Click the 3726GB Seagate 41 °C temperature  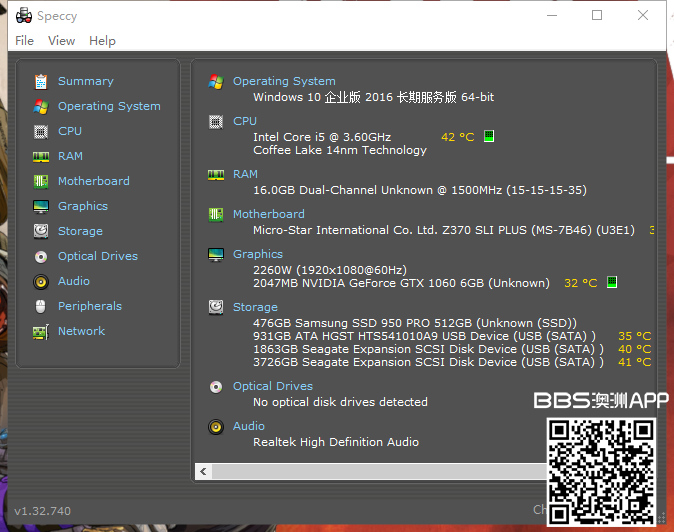(634, 362)
